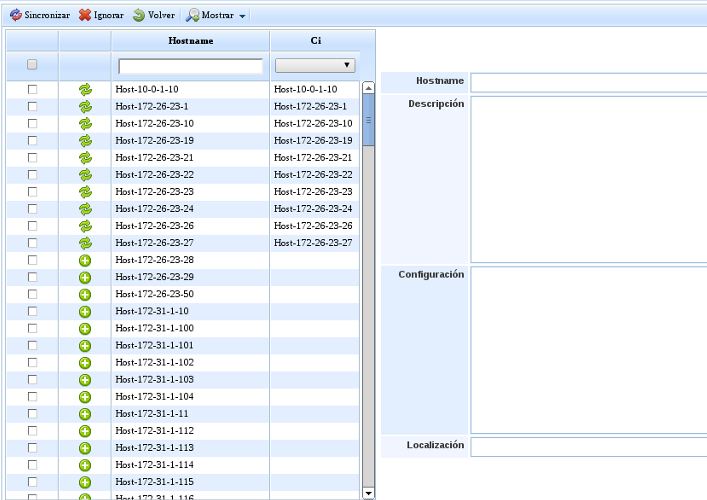Click sync icon for Host-10-0-1-10
The width and height of the screenshot is (707, 500).
point(85,89)
